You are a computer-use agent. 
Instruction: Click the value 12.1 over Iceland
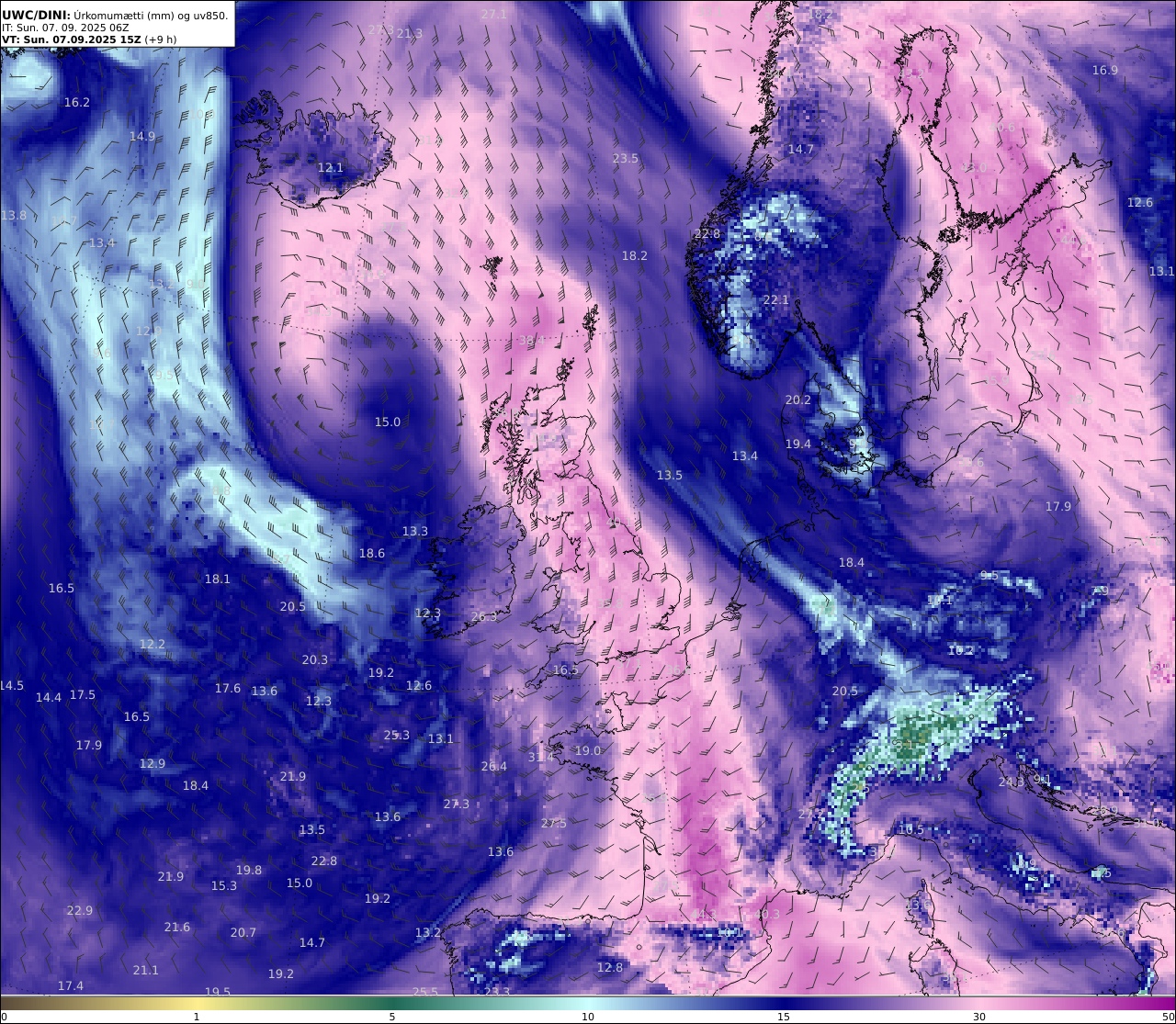click(331, 167)
